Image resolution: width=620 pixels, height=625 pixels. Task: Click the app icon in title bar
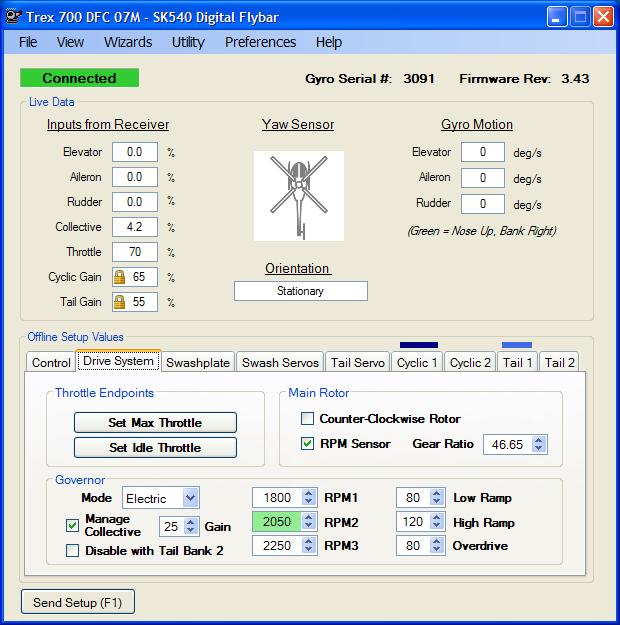coord(11,15)
